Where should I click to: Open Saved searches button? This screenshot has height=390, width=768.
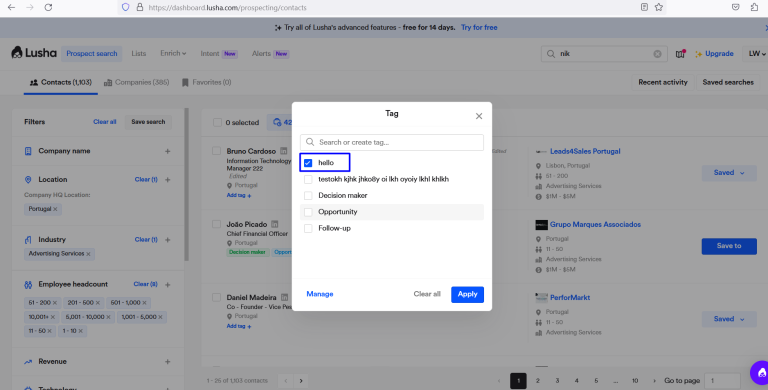[728, 82]
